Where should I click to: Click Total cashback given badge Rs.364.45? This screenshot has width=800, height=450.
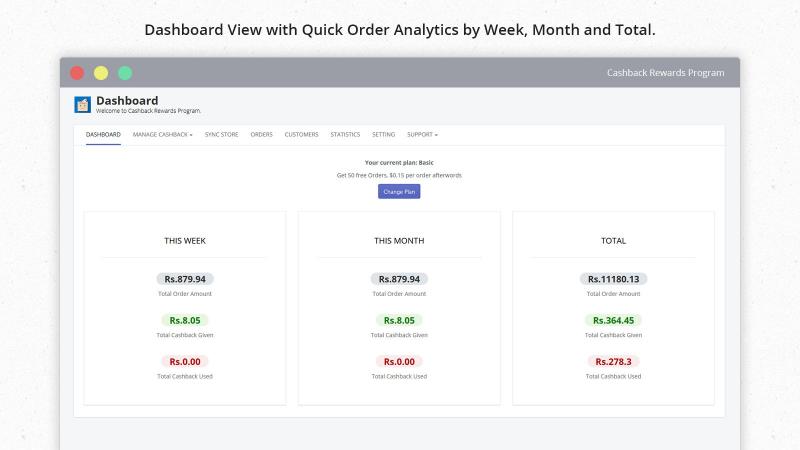pos(613,320)
